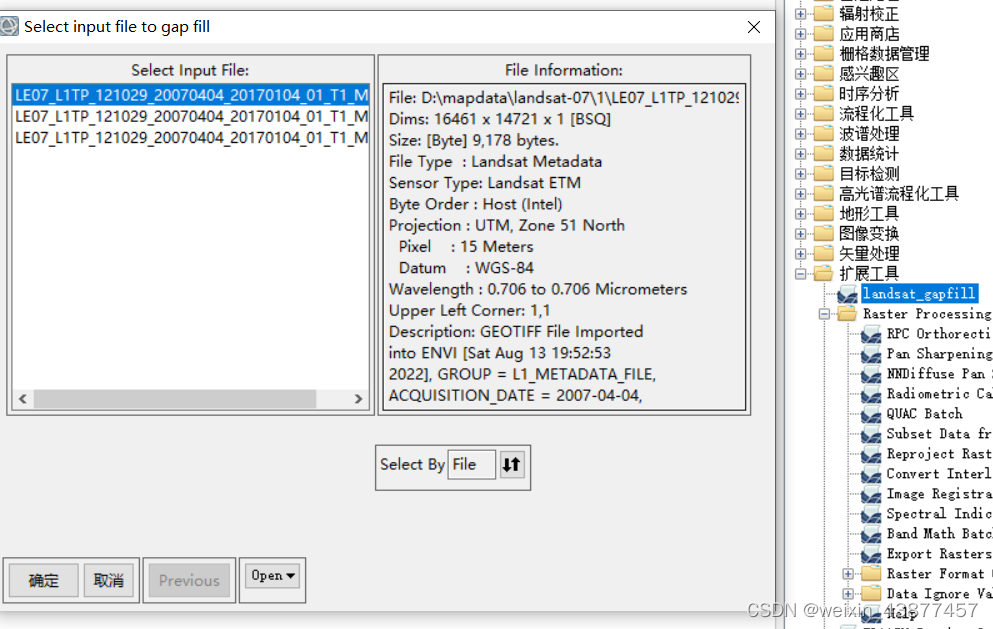Click the Image Registration tool icon

871,494
